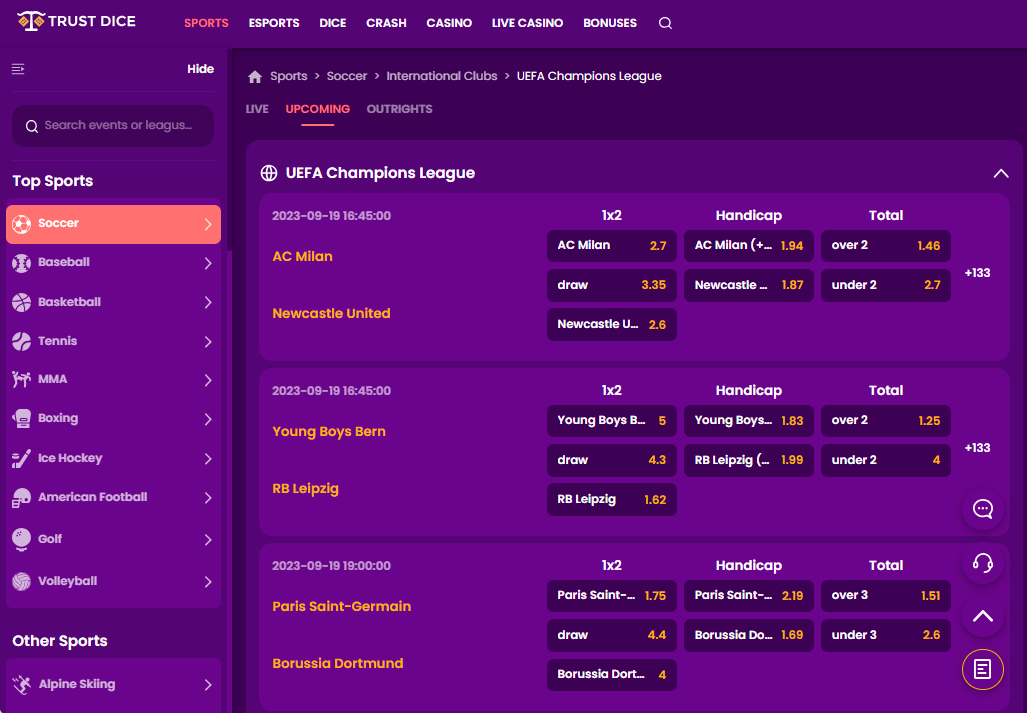The height and width of the screenshot is (713, 1027).
Task: Bet on Paris Saint-Germain win at 1.75
Action: 612,596
